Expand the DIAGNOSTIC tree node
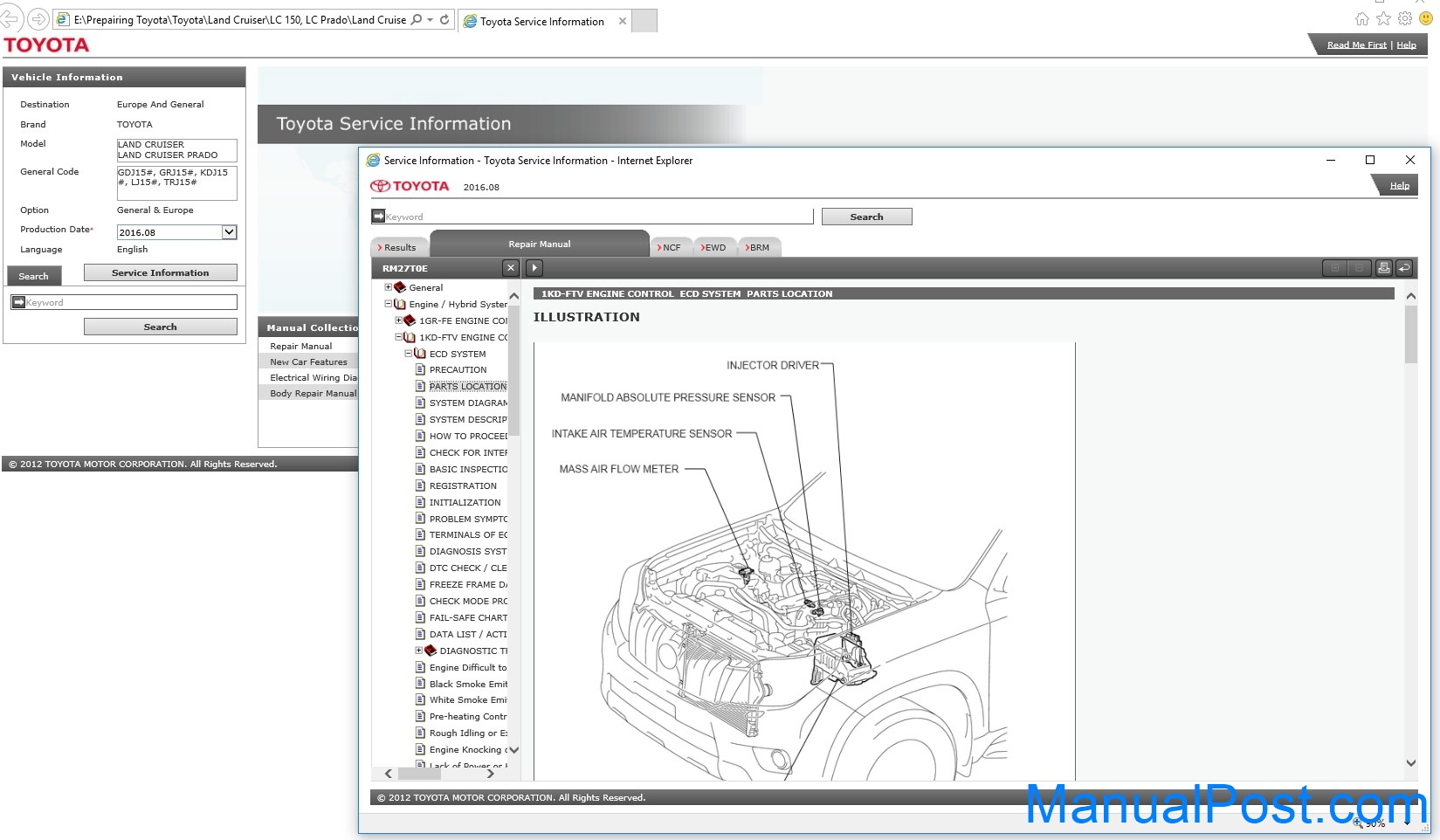This screenshot has height=840, width=1440. point(418,651)
